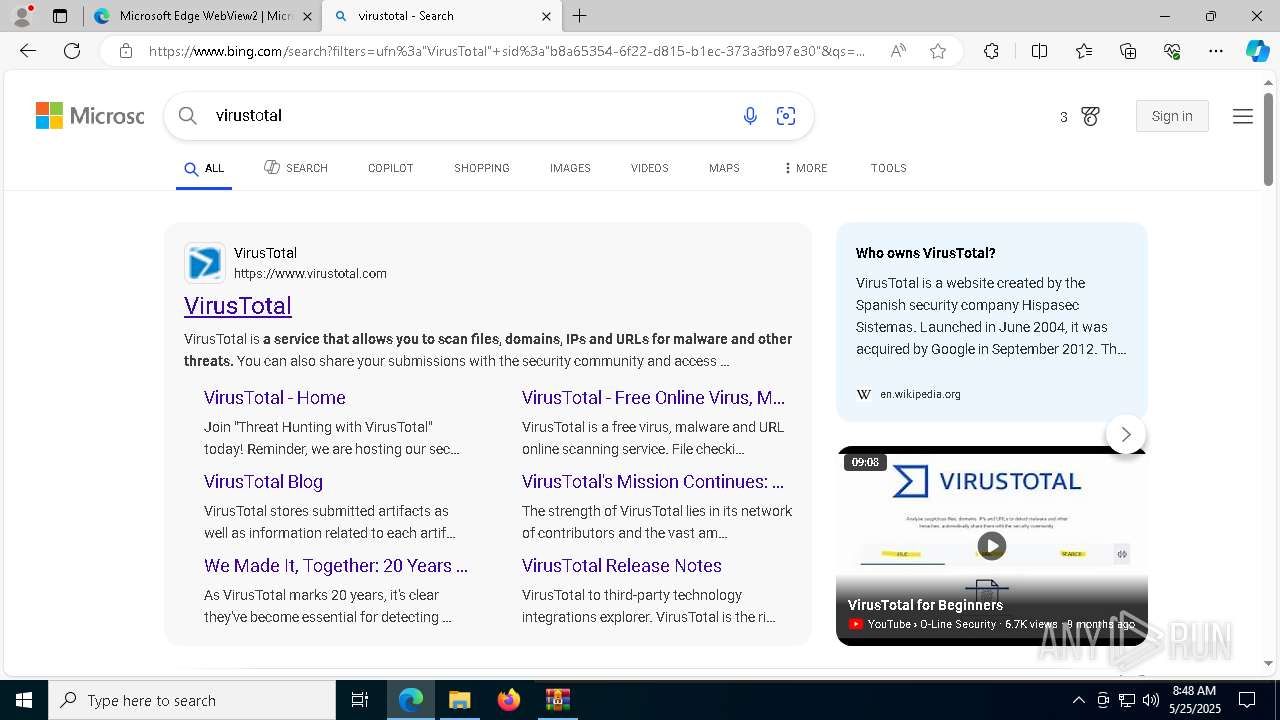Open VirusTotal's Mission Continues sublink

653,482
